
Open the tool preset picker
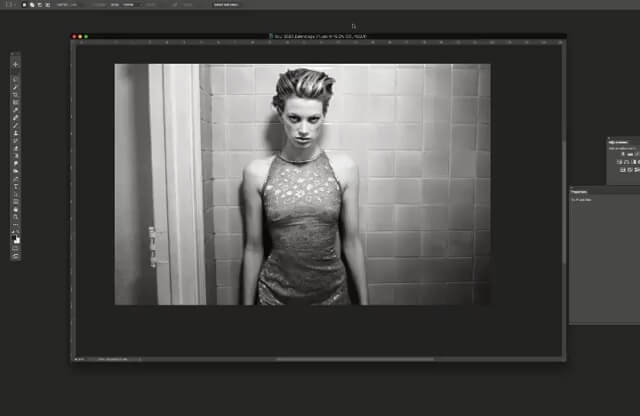10,5
